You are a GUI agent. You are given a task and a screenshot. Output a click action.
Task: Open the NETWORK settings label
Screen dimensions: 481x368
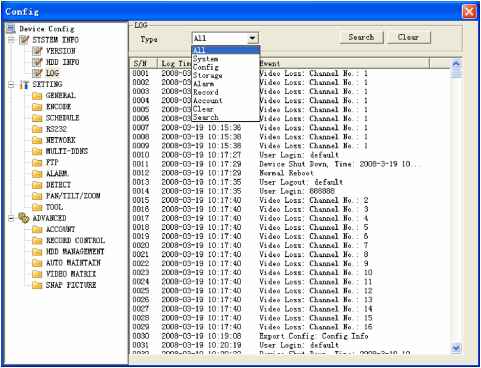pos(61,140)
